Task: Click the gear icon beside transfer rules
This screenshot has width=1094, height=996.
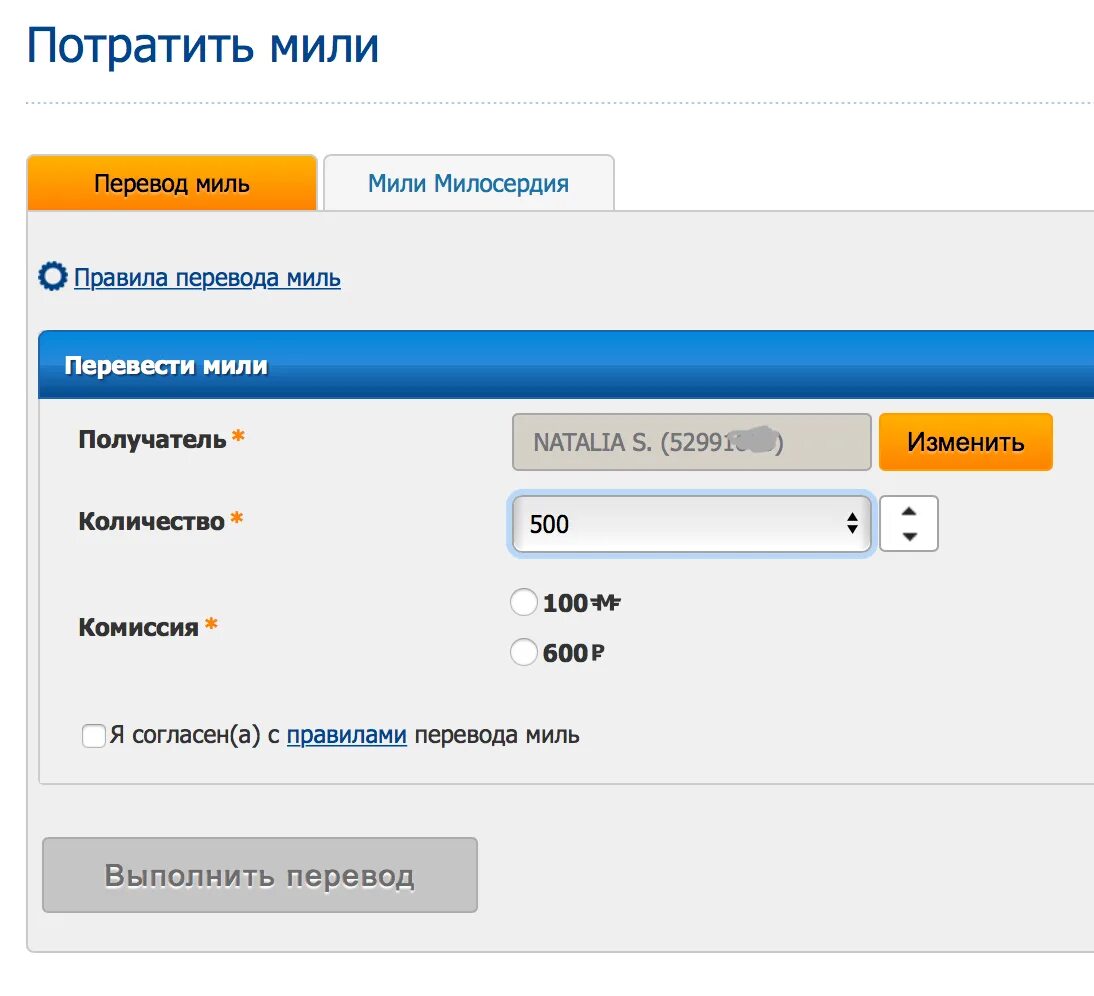Action: 52,276
